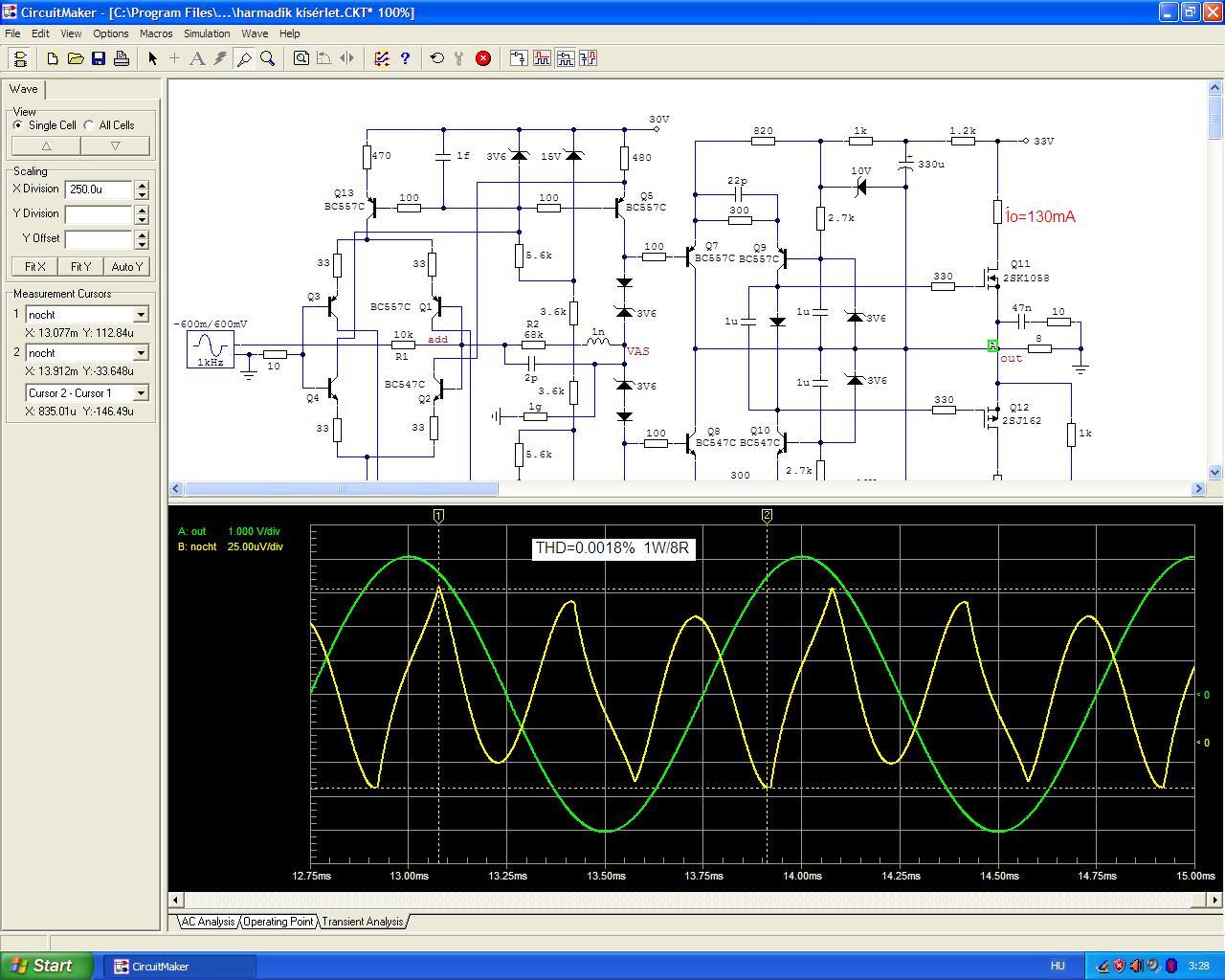Click the blue question mark help icon
This screenshot has height=980, width=1225.
click(405, 58)
